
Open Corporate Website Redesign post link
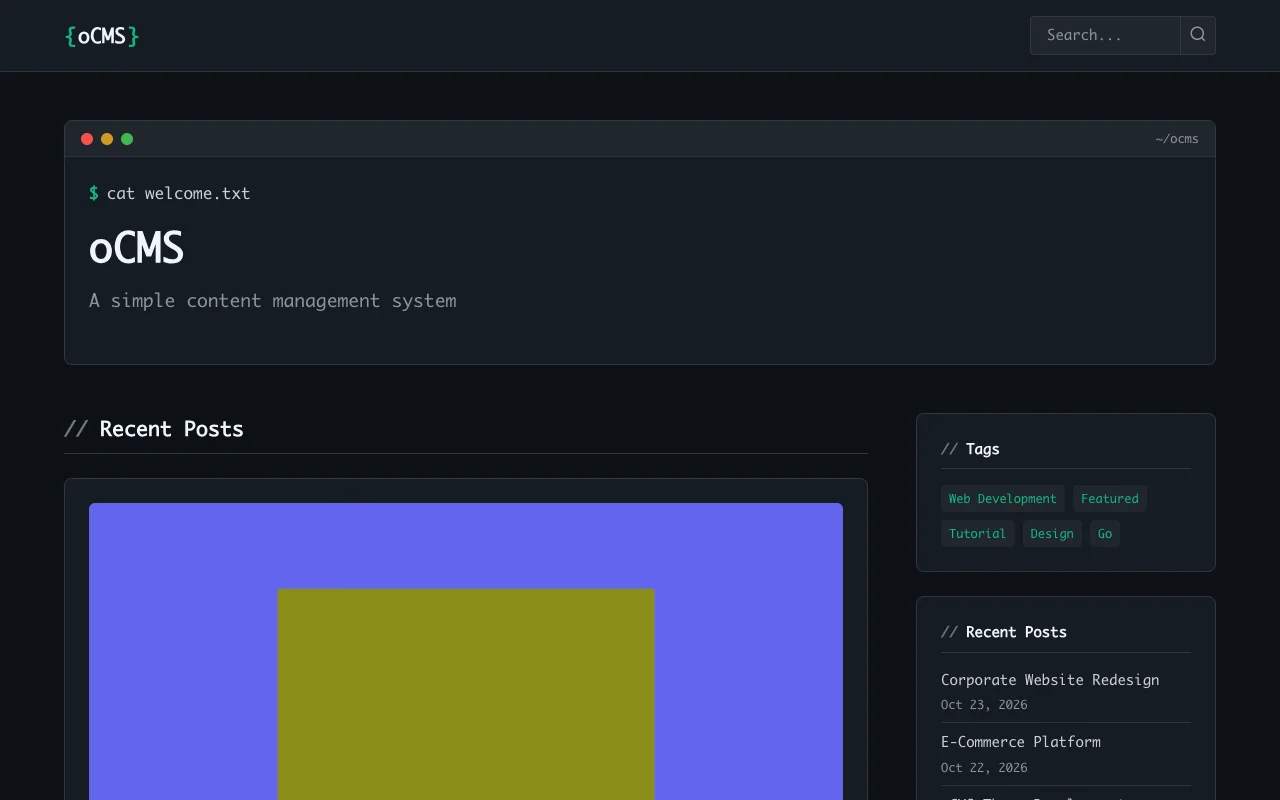(x=1050, y=680)
